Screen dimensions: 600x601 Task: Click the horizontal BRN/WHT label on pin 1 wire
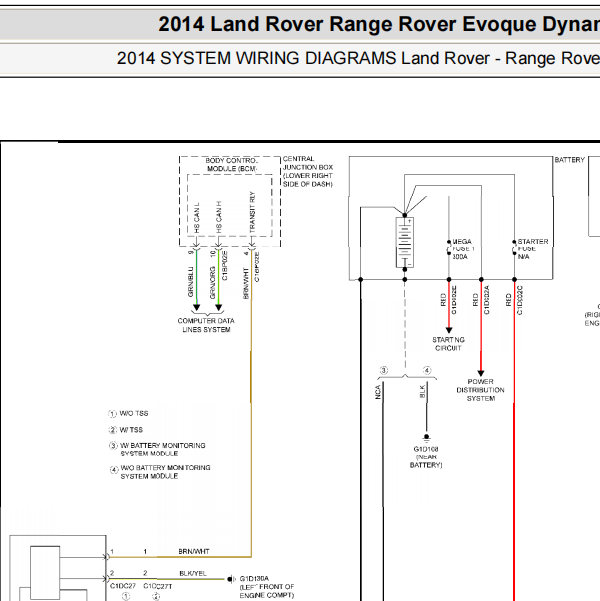[x=194, y=552]
